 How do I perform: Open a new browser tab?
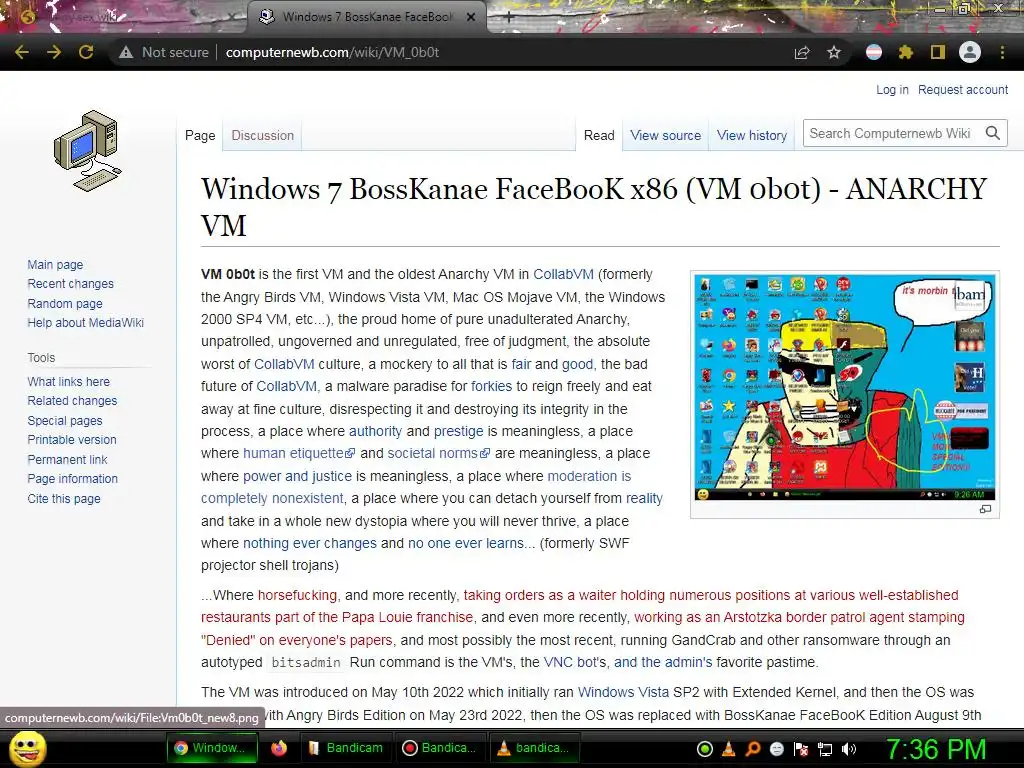point(508,18)
